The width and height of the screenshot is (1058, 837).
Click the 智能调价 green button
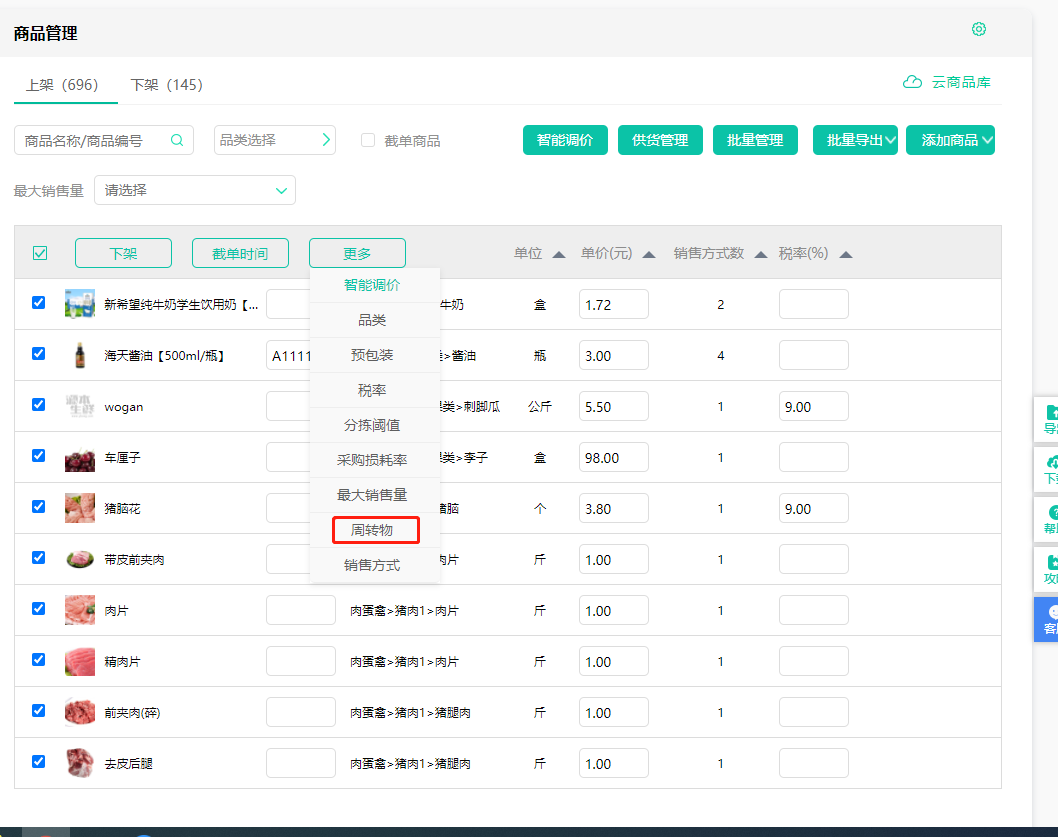click(565, 140)
